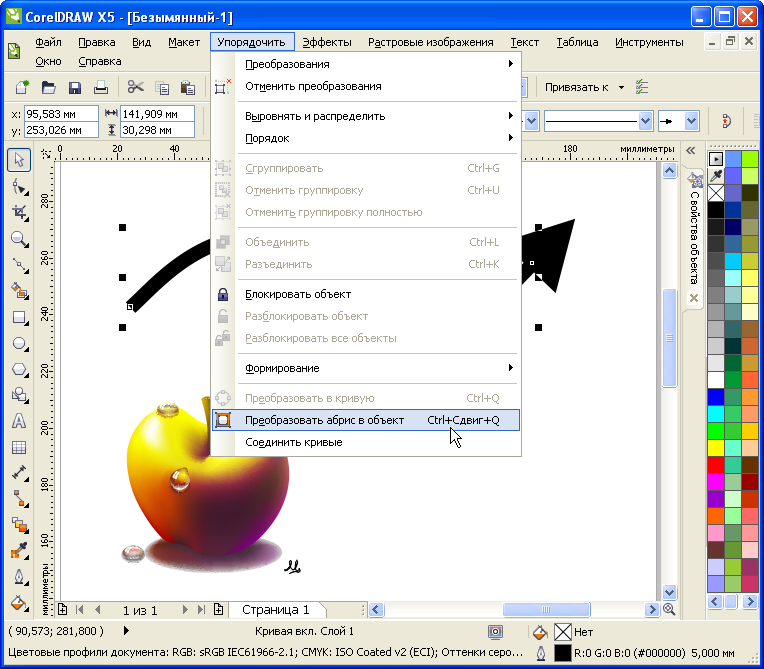Select the Table tool
Image resolution: width=764 pixels, height=669 pixels.
click(19, 447)
